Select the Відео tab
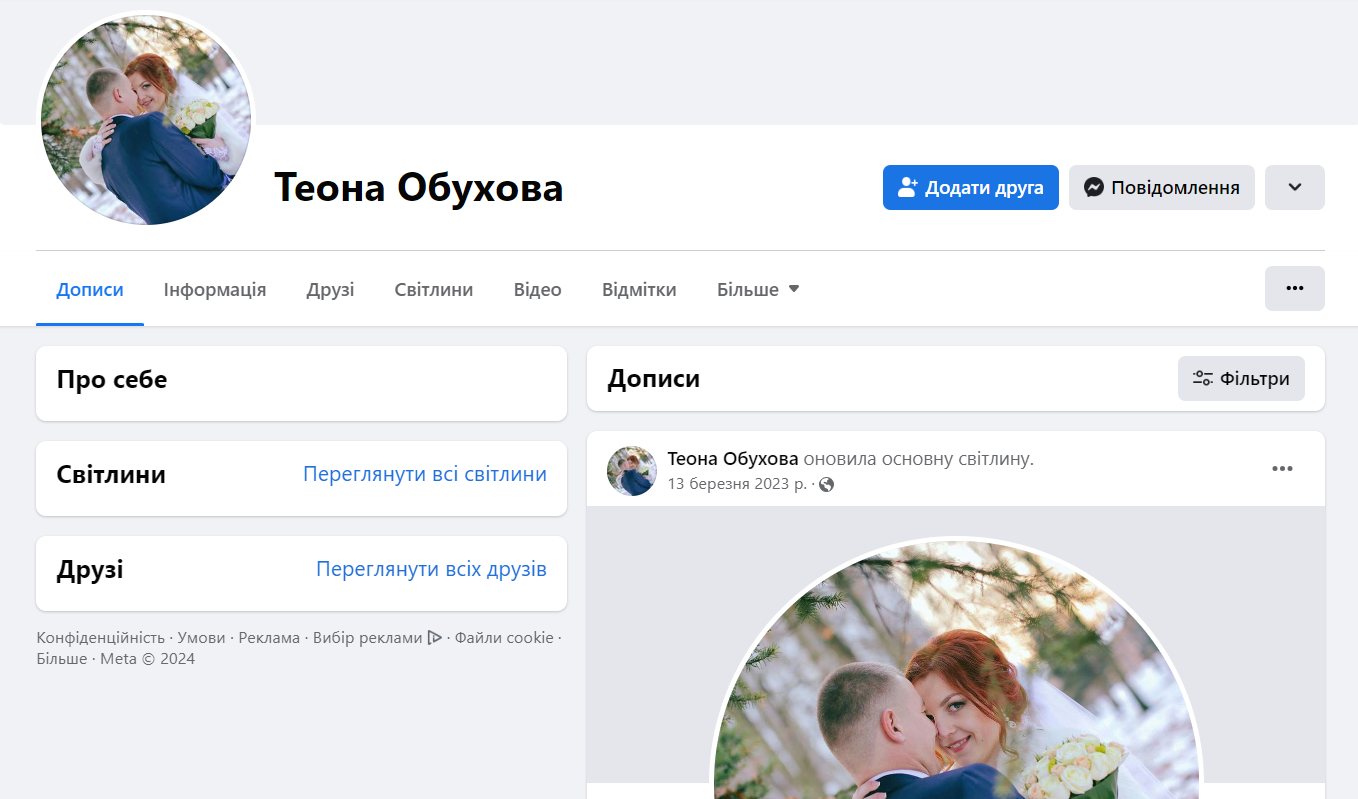 click(537, 290)
